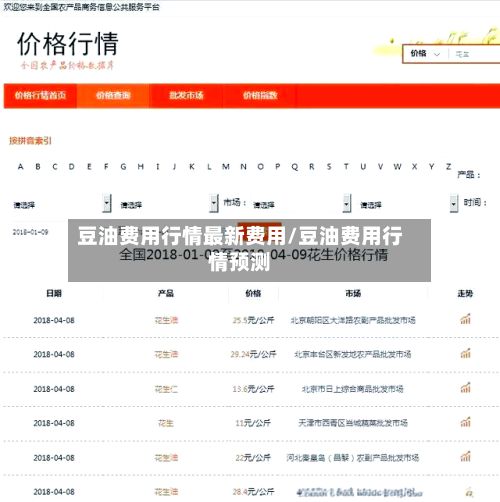The height and width of the screenshot is (502, 500).
Task: Filter products by letter Z
Action: point(449,166)
